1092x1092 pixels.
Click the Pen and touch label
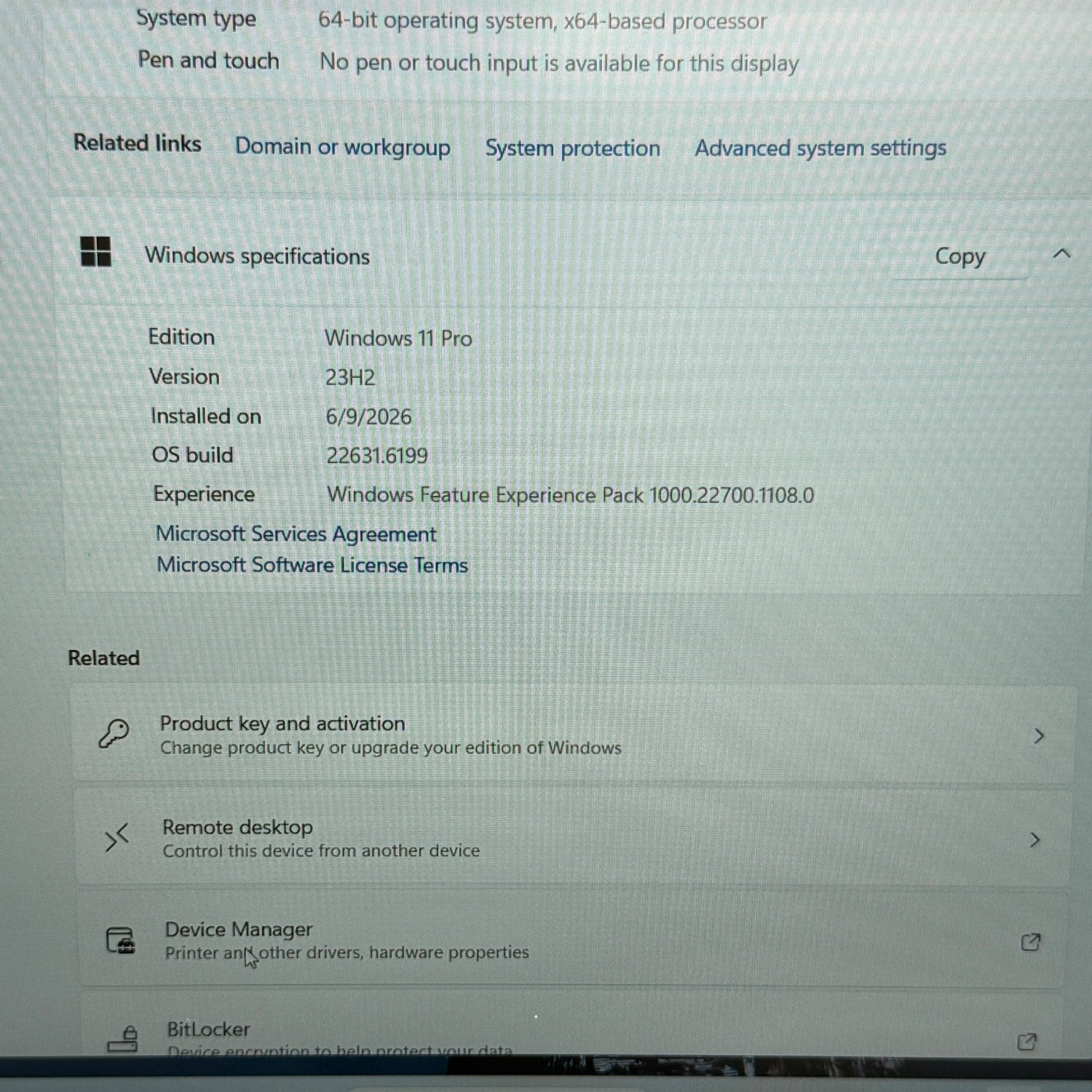208,60
